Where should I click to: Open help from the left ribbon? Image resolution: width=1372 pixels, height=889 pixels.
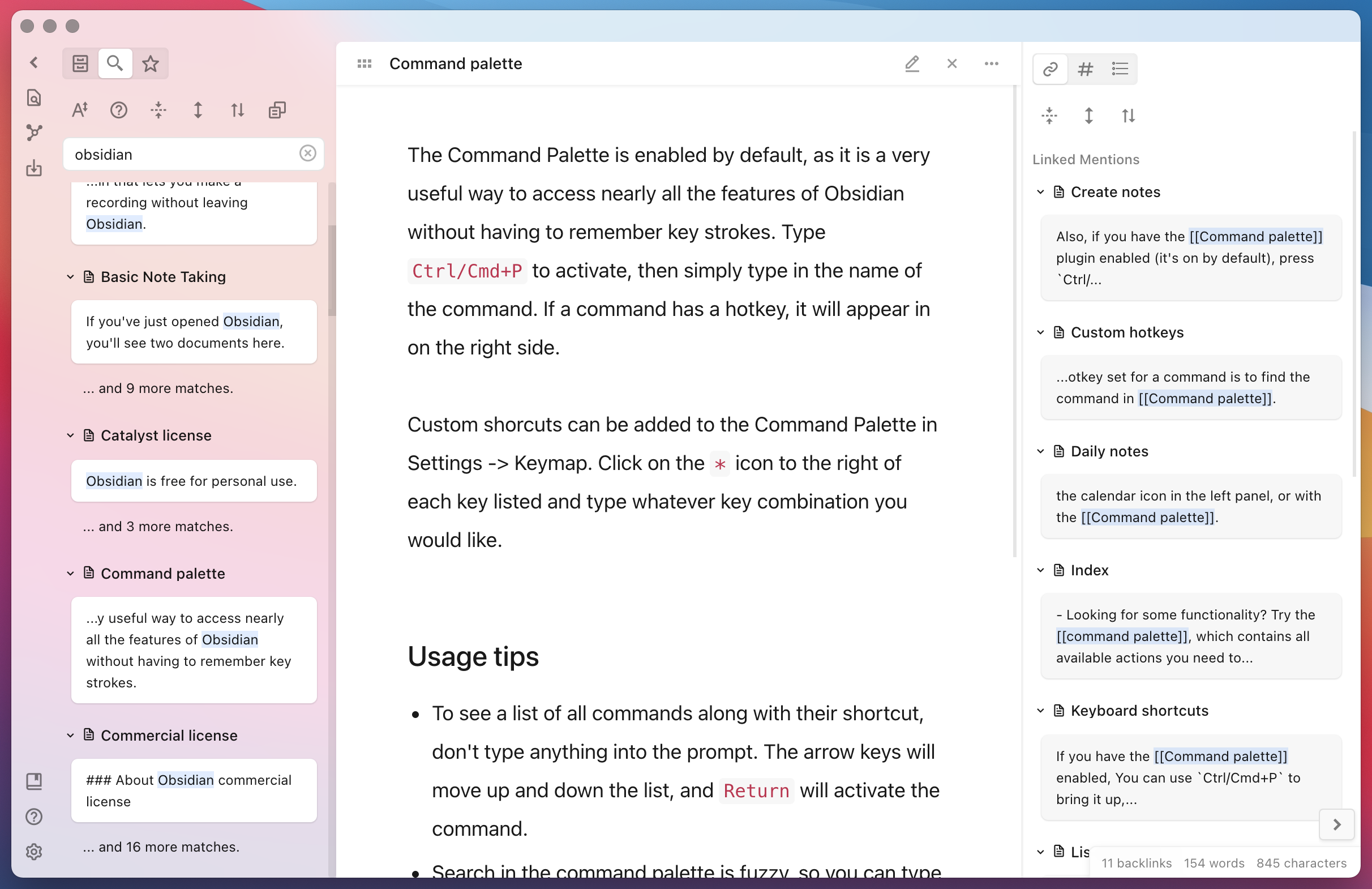coord(34,817)
